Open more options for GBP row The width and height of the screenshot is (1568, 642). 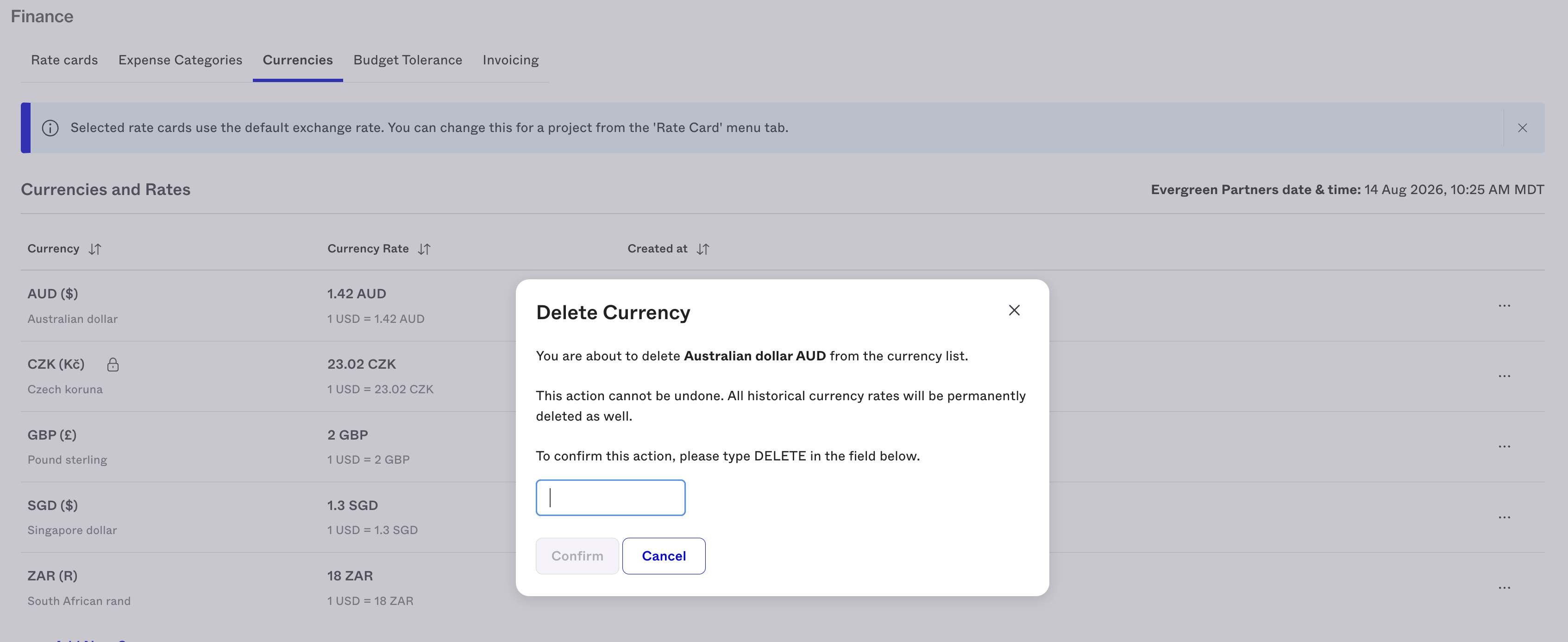(1504, 447)
